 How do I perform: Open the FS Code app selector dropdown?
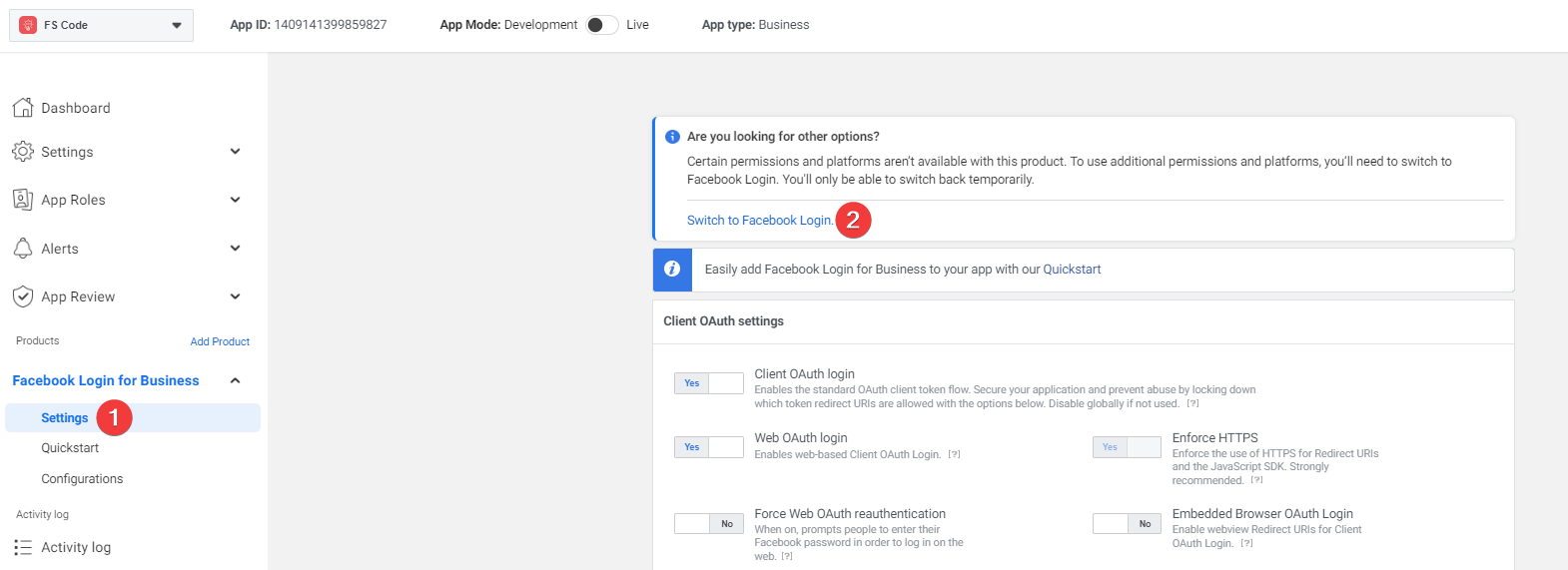tap(101, 25)
